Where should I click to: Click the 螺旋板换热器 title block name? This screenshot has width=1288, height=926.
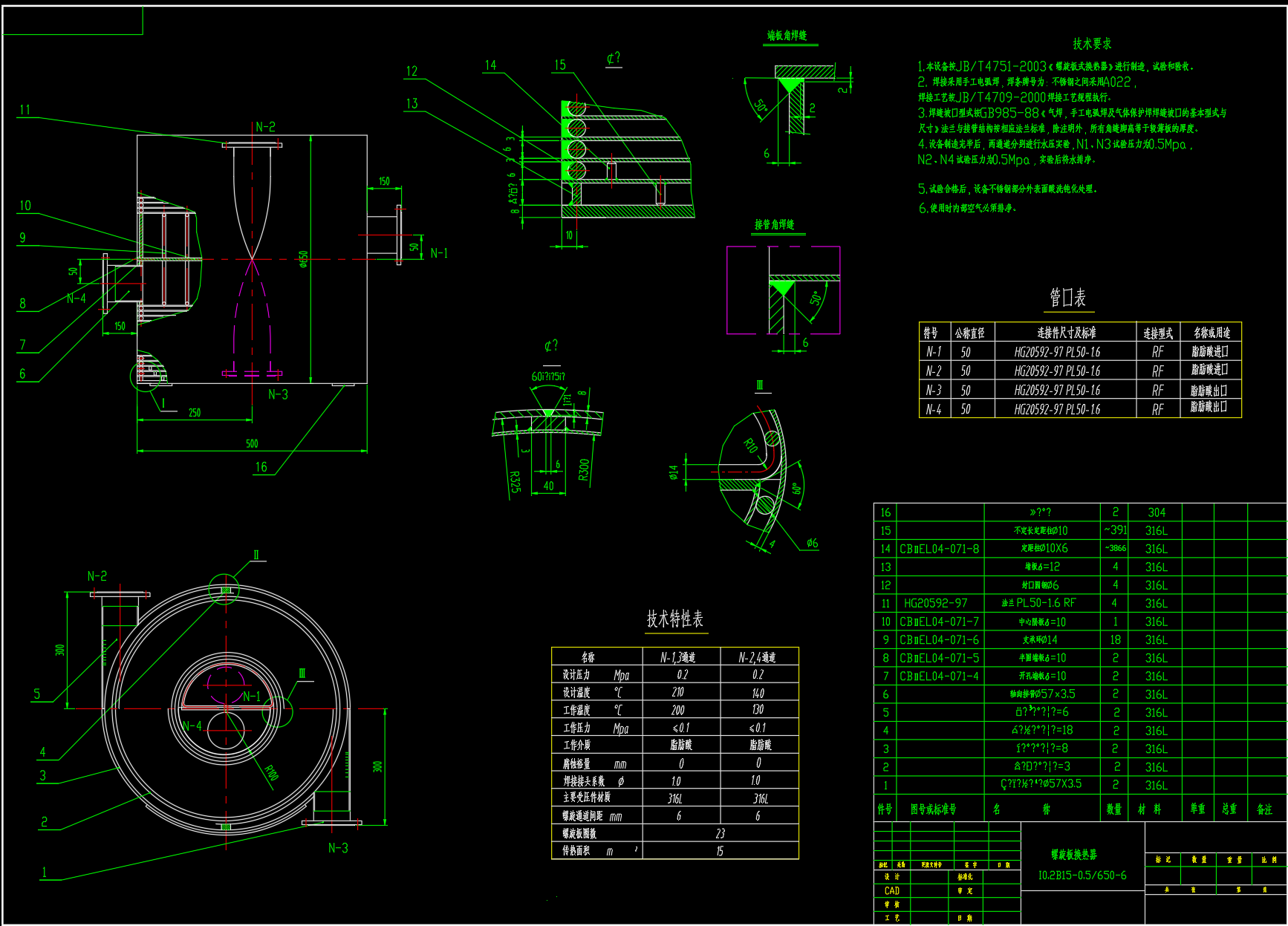[1073, 855]
